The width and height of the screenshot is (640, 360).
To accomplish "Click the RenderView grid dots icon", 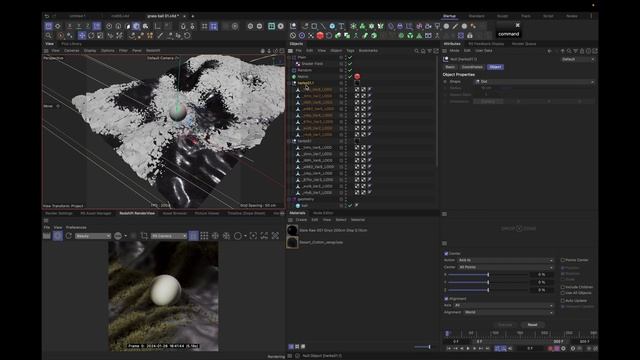I will coord(204,236).
